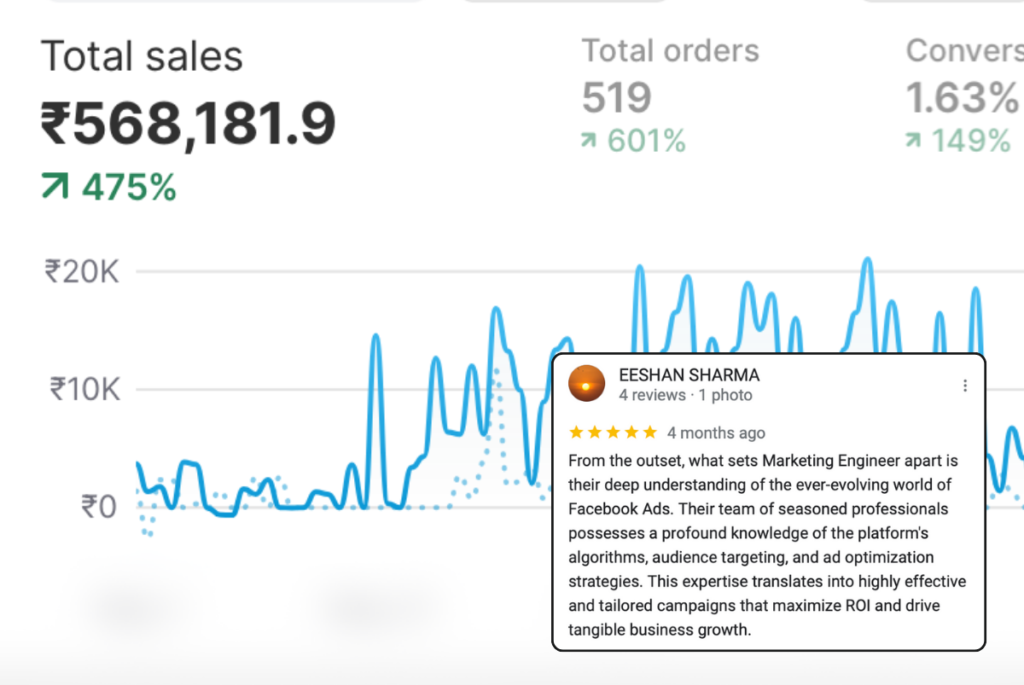
Task: Click Eeshan Sharma's orange profile avatar
Action: [586, 384]
